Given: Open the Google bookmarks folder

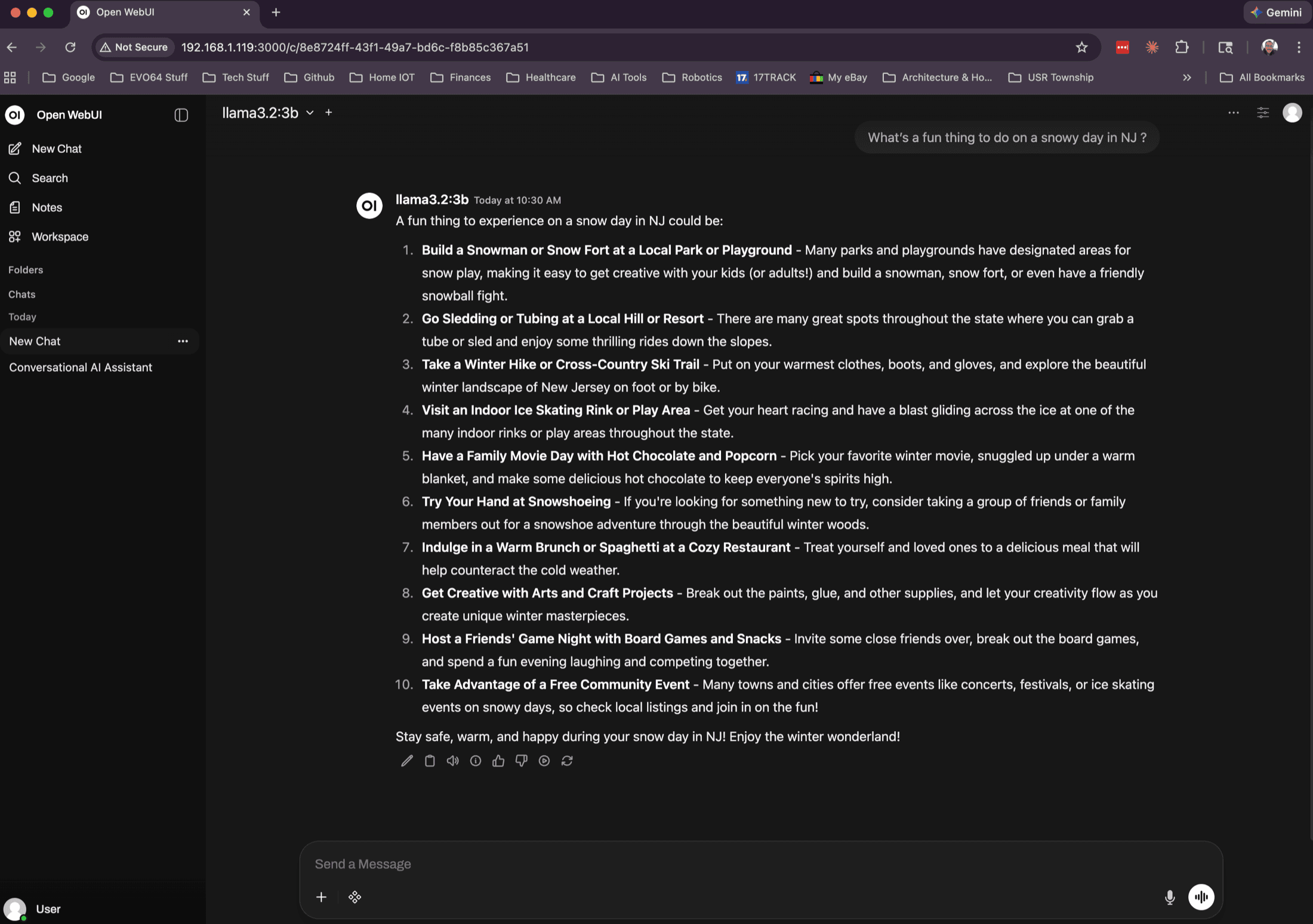Looking at the screenshot, I should [69, 77].
